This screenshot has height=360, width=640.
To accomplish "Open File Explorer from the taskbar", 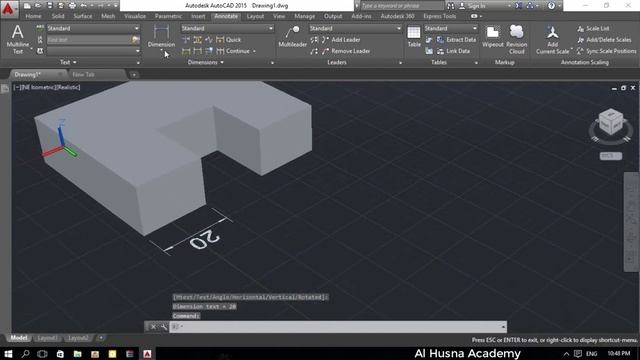I will click(78, 353).
